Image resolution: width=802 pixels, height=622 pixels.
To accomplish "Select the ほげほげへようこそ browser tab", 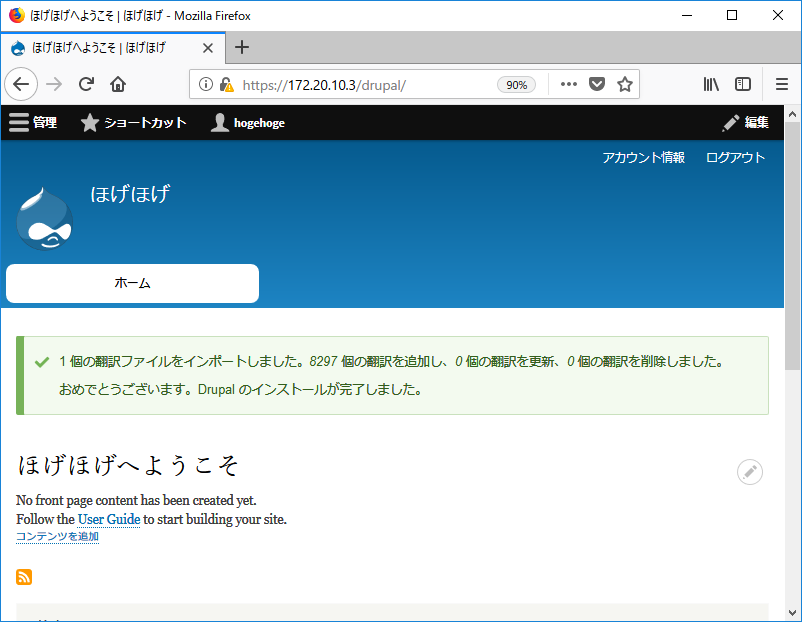I will click(x=113, y=48).
